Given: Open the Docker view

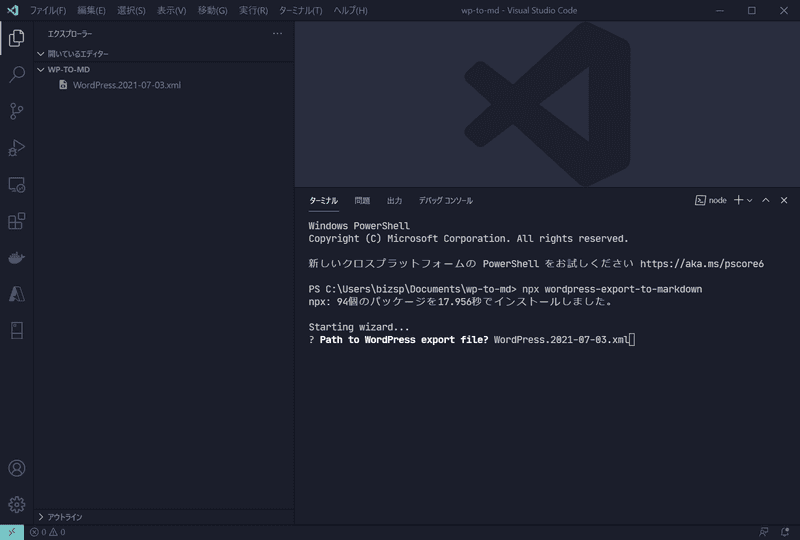Looking at the screenshot, I should [17, 258].
